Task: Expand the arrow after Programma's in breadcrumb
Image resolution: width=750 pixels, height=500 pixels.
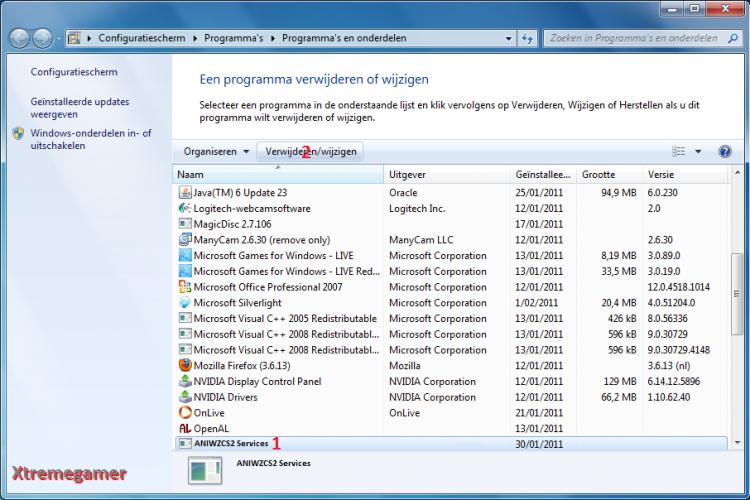Action: coord(273,38)
